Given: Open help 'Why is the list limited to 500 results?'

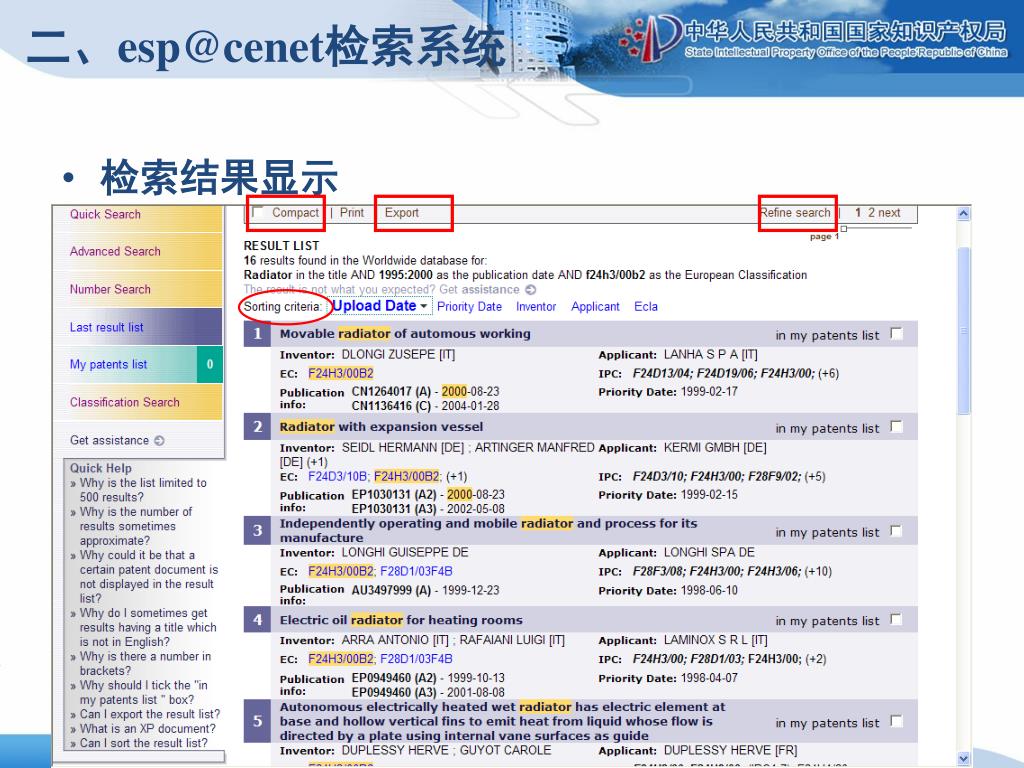Looking at the screenshot, I should pyautogui.click(x=143, y=490).
